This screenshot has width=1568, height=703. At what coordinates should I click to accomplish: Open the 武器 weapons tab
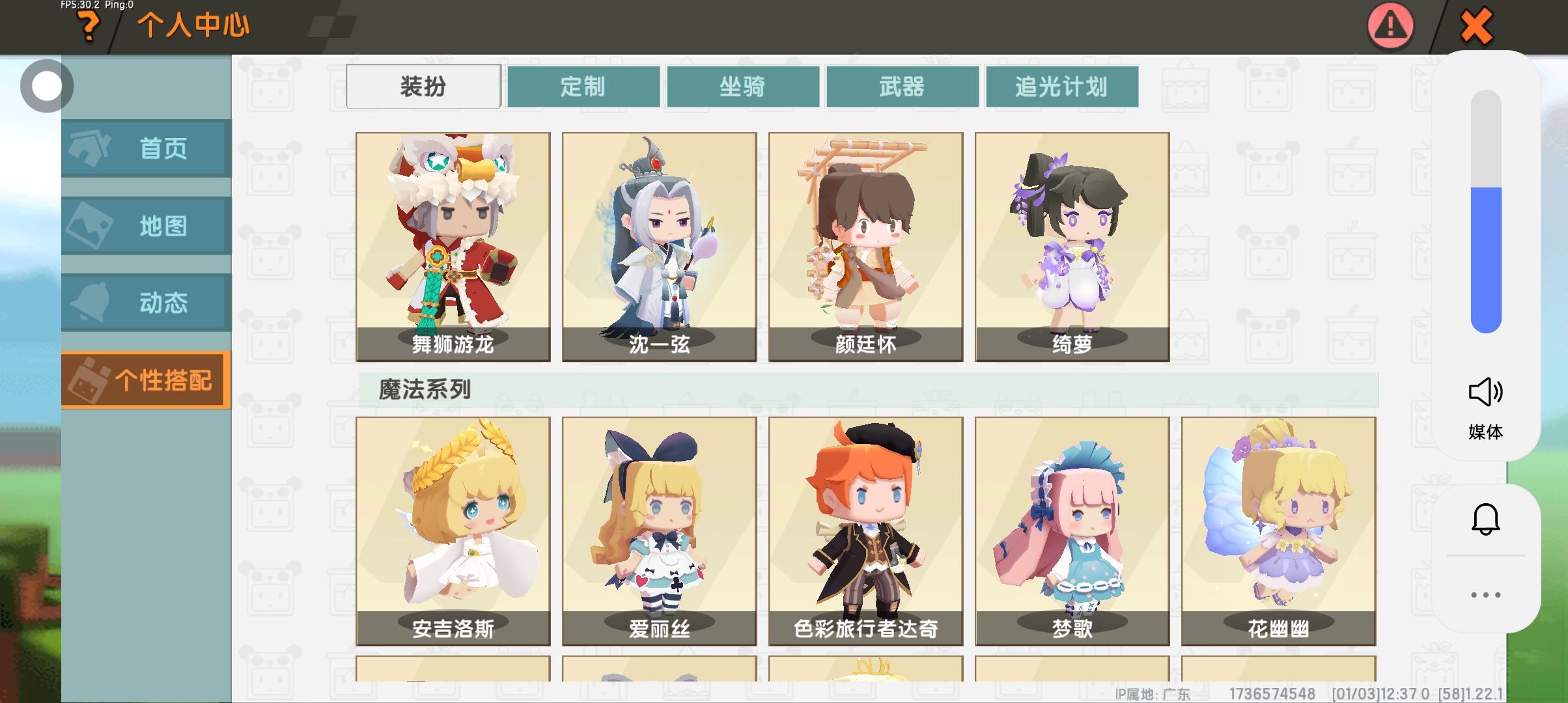(903, 87)
